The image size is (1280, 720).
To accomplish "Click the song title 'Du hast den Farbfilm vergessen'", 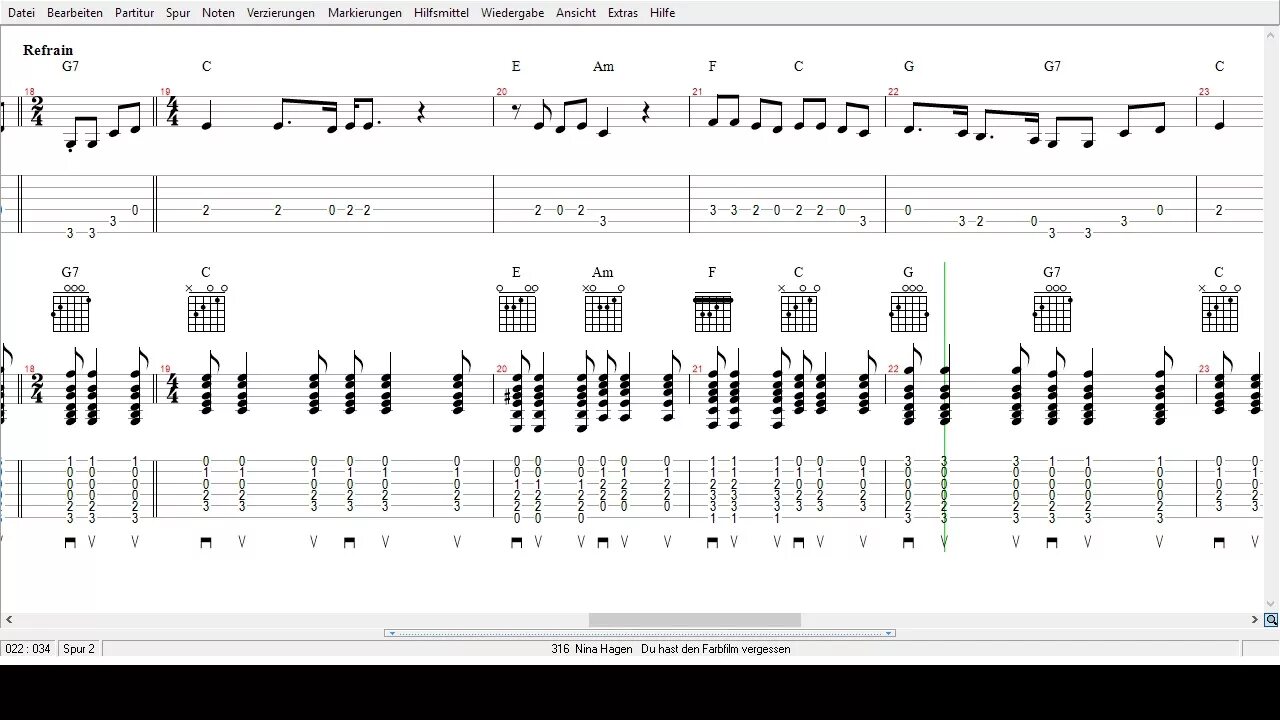I will point(716,649).
